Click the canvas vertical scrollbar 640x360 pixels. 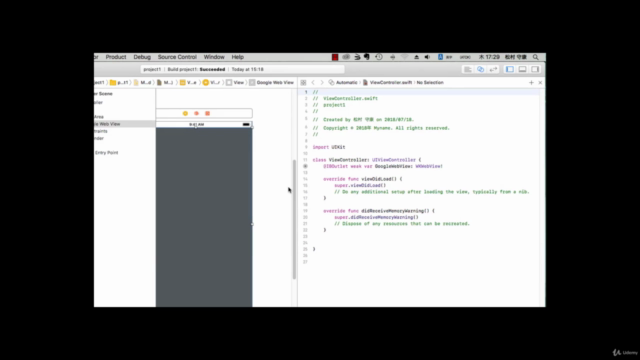(294, 219)
